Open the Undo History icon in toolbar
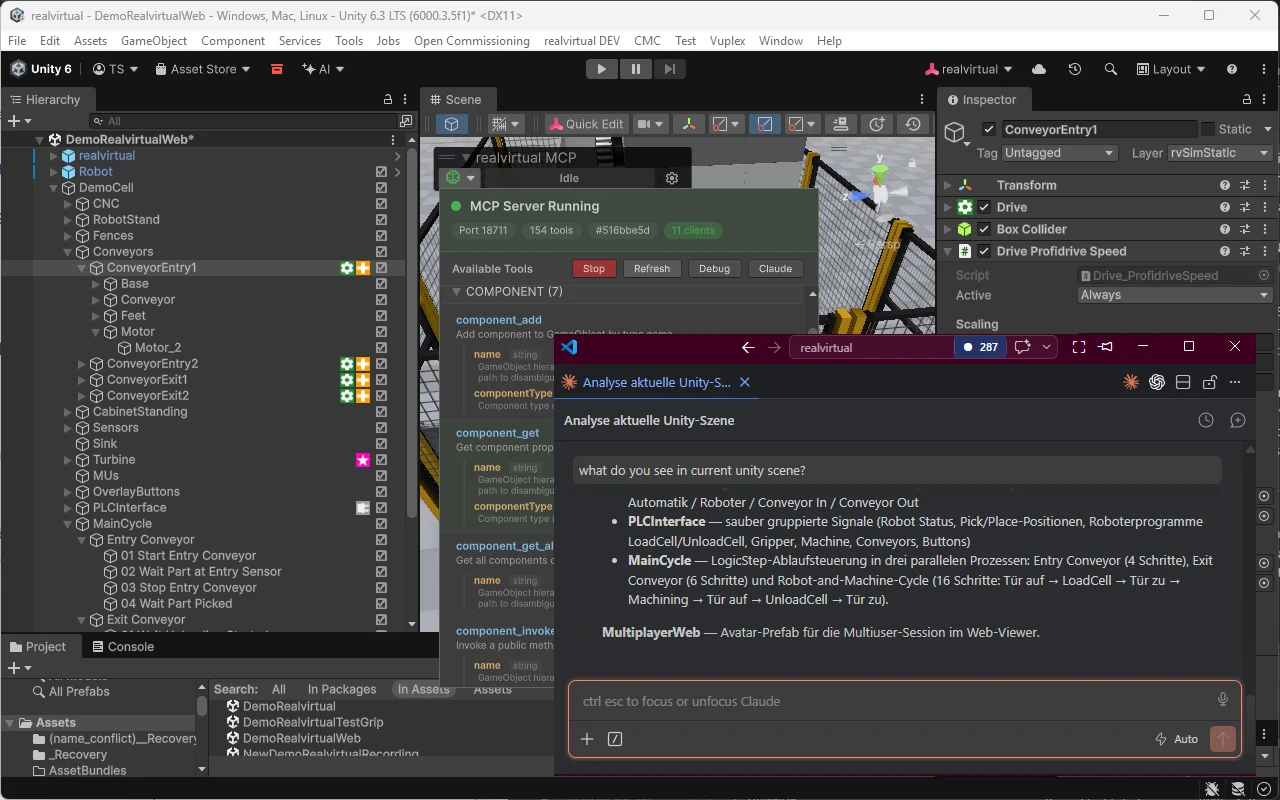Image resolution: width=1280 pixels, height=800 pixels. tap(1074, 69)
